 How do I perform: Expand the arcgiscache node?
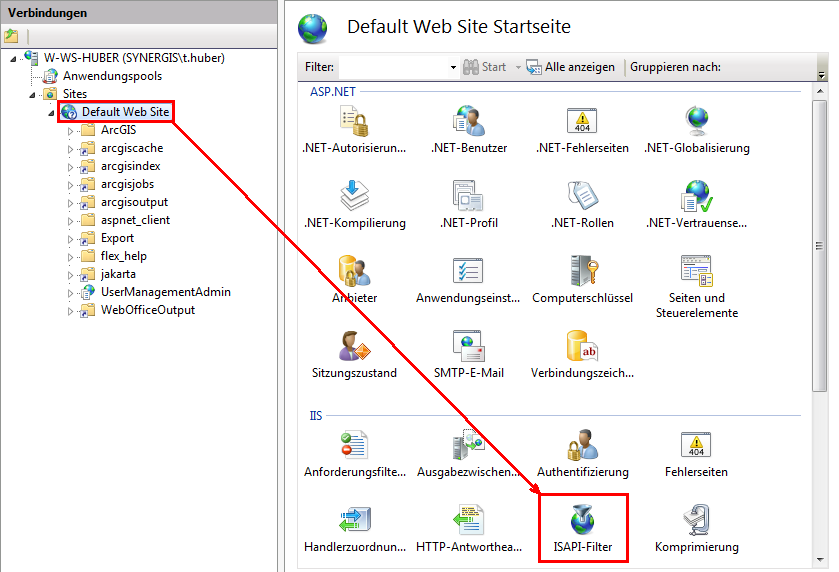click(70, 149)
